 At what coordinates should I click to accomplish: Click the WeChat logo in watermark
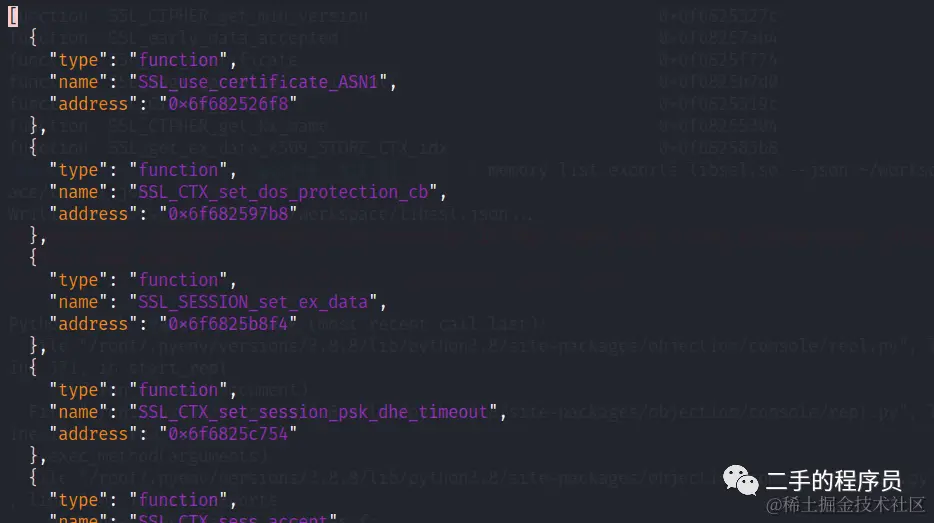tap(740, 480)
